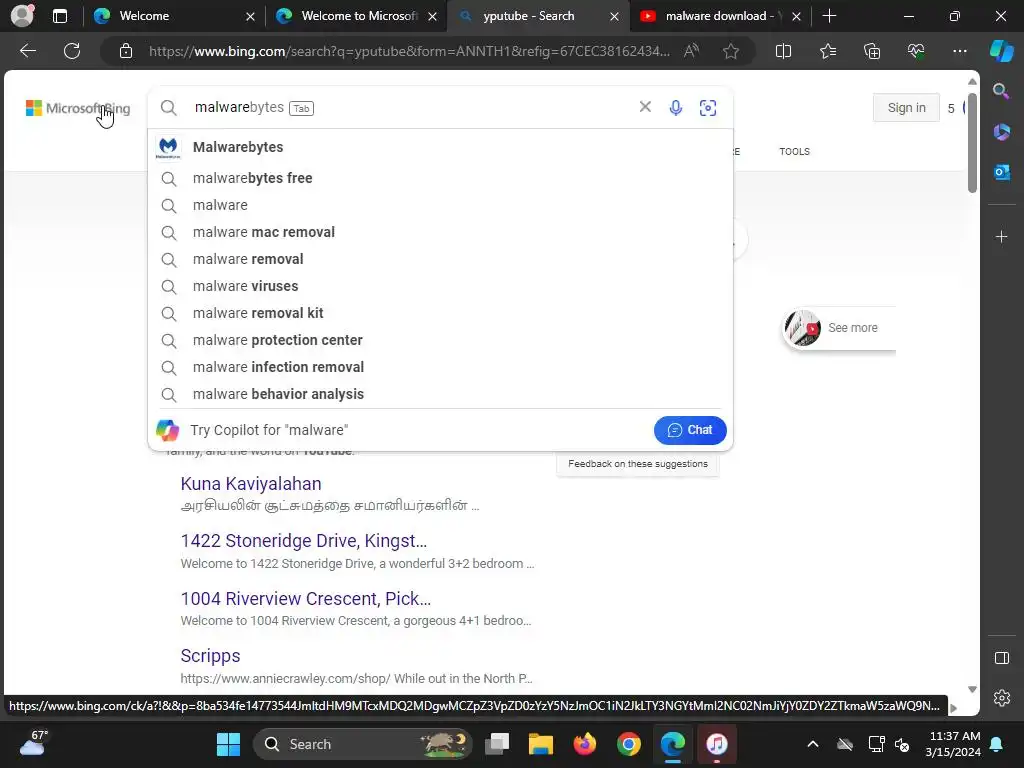Open the Kuna Kaviyalahan link
Screen dimensions: 1024x768
[251, 484]
